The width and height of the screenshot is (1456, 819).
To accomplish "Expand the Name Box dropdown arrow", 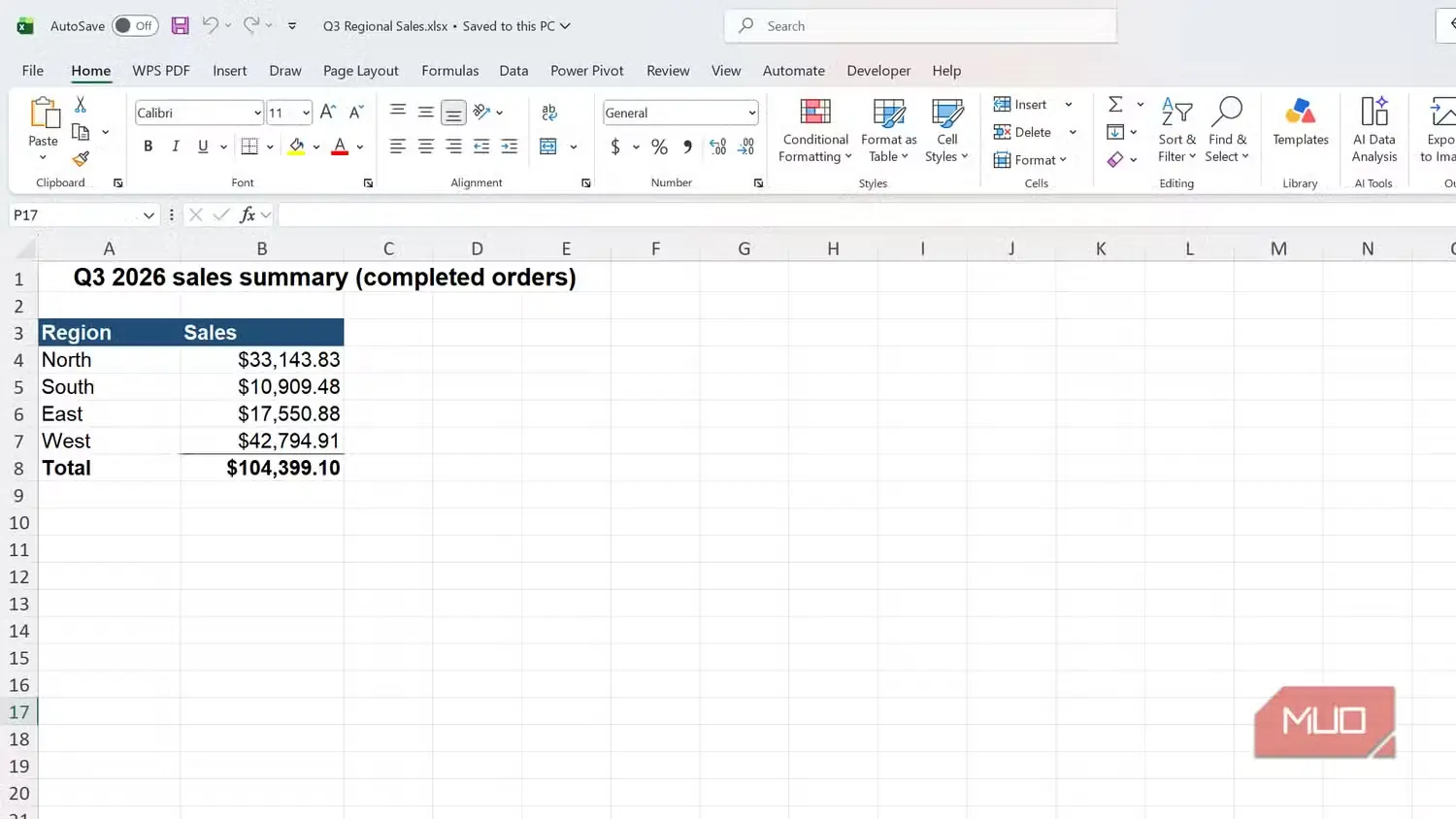I will pos(149,214).
